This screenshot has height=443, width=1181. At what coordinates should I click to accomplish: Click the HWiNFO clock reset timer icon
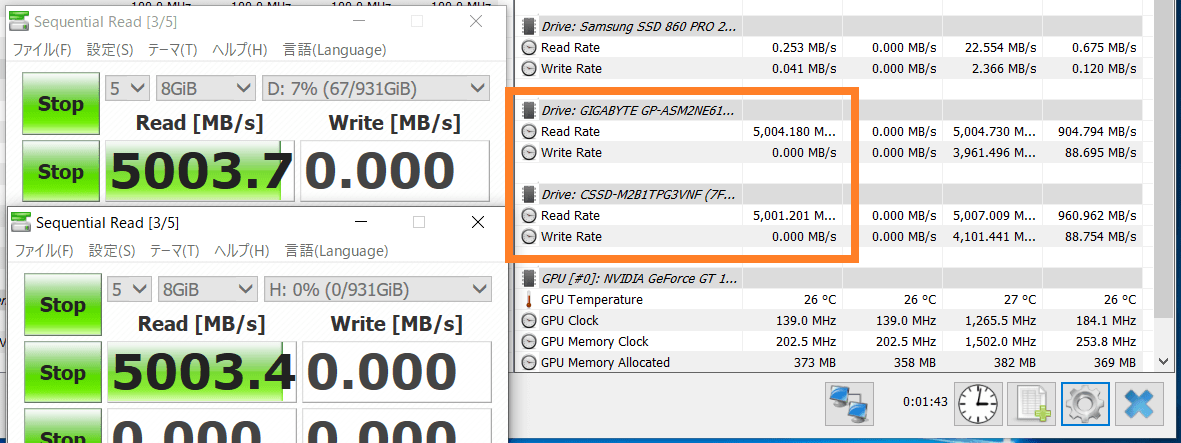tap(978, 405)
